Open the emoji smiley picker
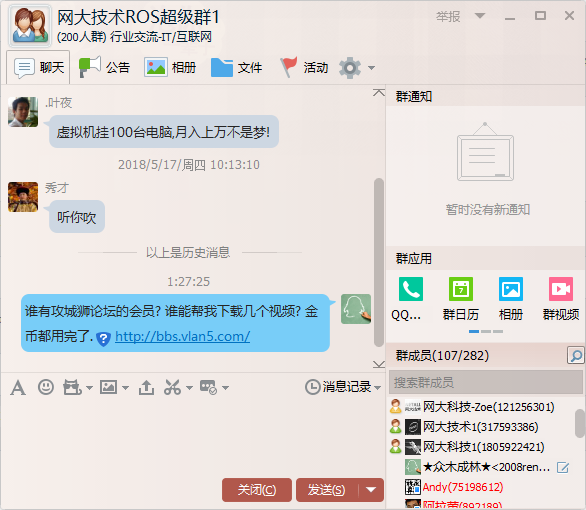 [x=46, y=387]
